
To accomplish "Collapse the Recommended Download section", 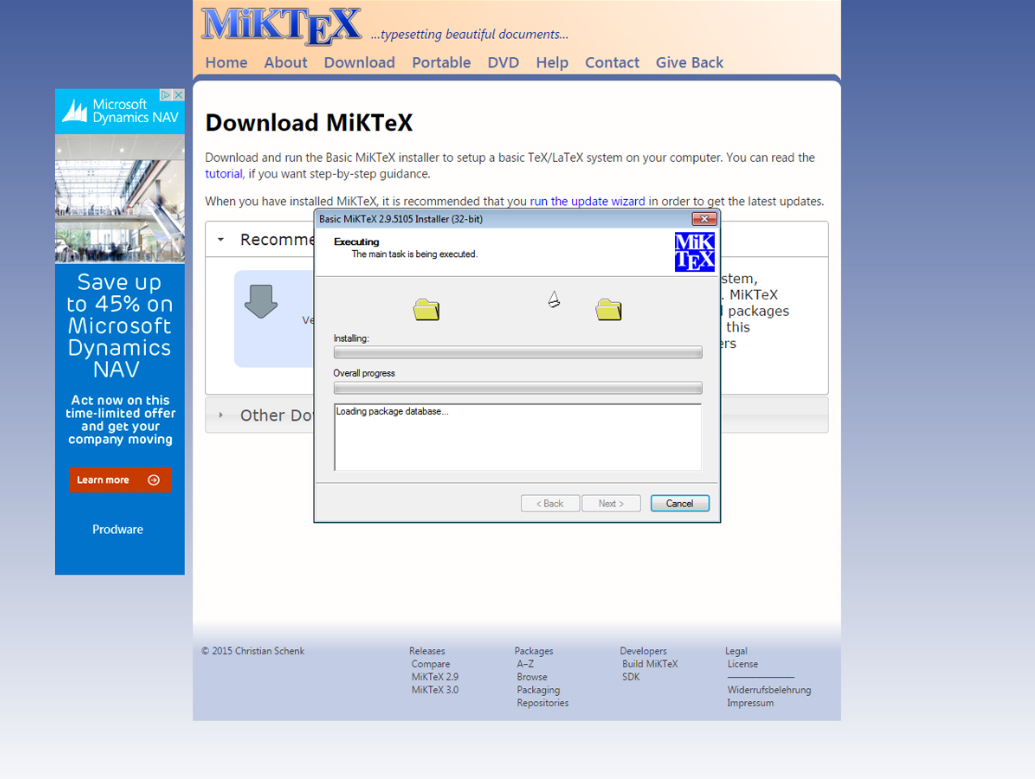I will point(221,240).
